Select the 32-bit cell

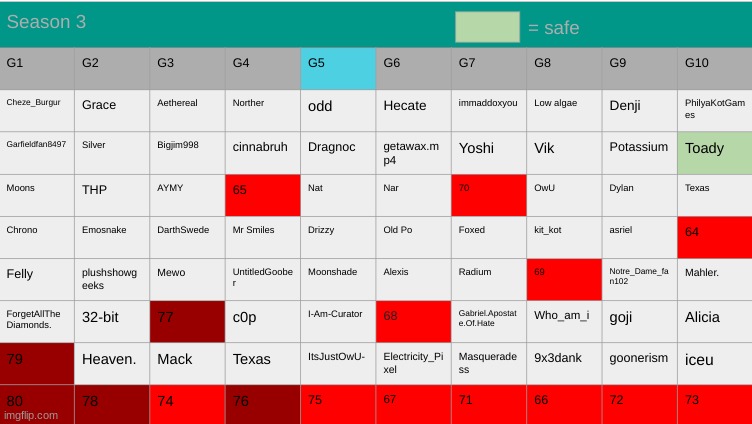pyautogui.click(x=112, y=321)
